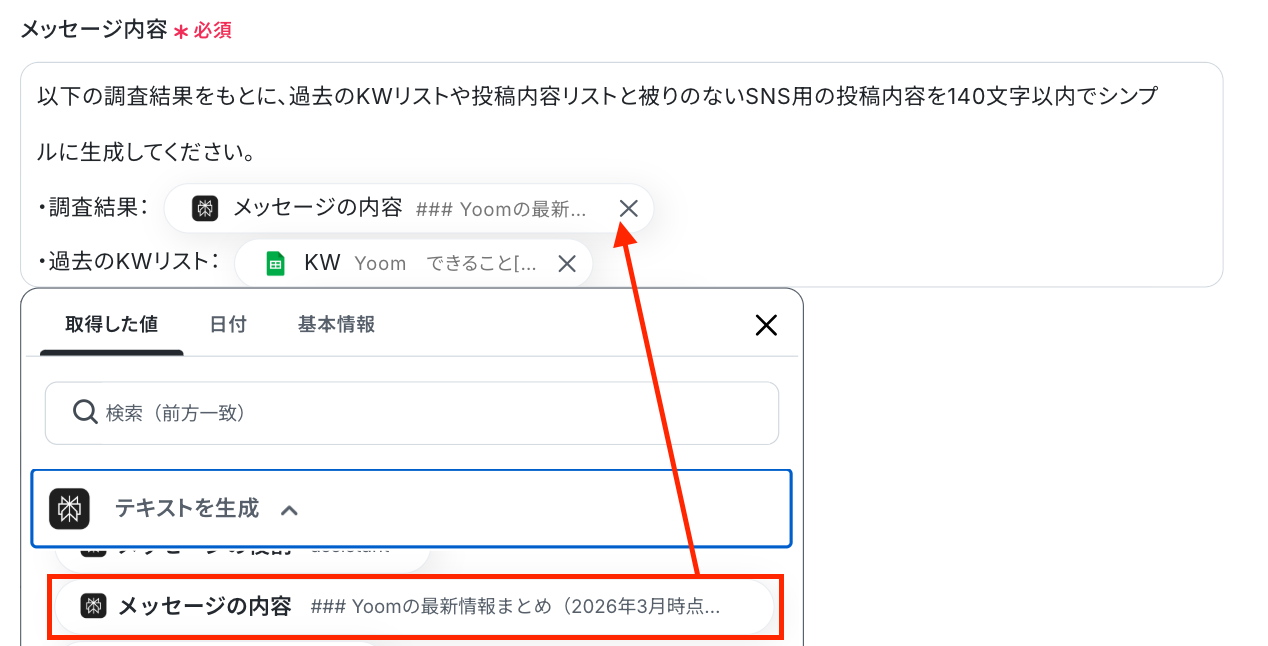Click the Google Sheets icon in KW chip

point(275,264)
